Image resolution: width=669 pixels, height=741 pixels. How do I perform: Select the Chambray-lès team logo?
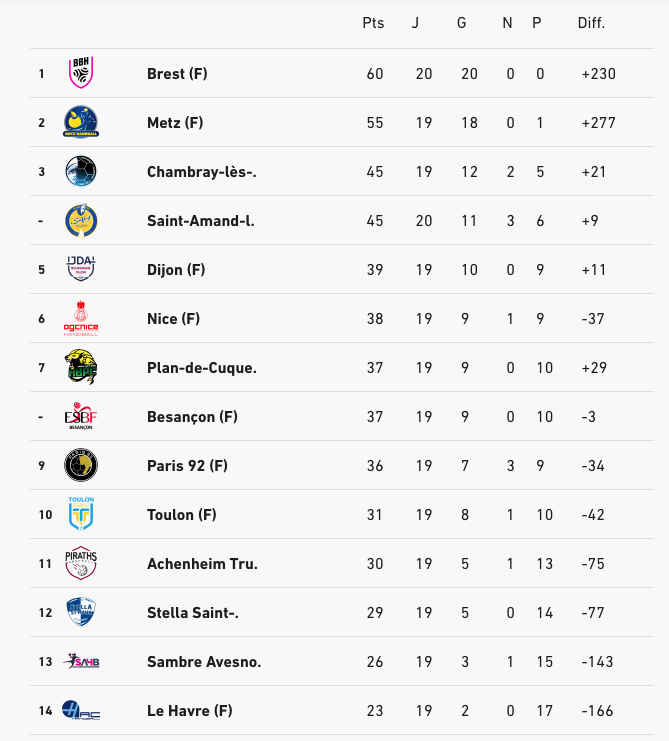81,171
